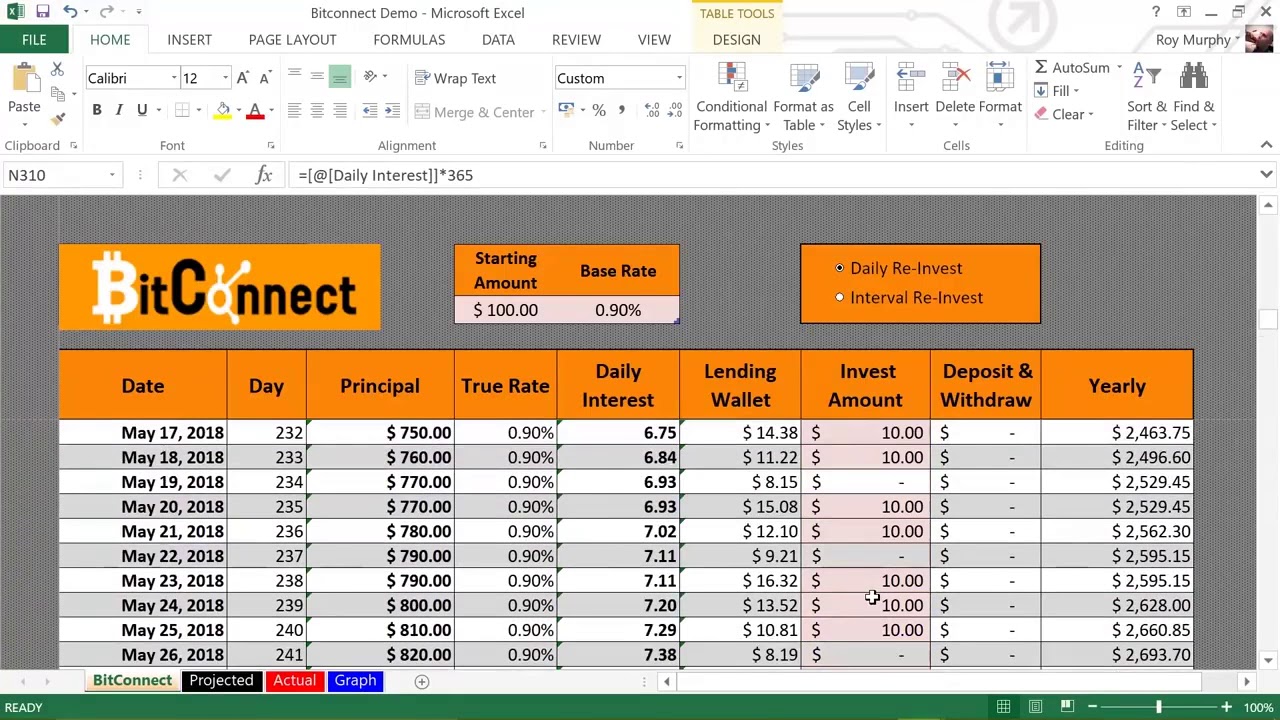Open the Format as Table gallery
This screenshot has height=720, width=1280.
[x=803, y=98]
